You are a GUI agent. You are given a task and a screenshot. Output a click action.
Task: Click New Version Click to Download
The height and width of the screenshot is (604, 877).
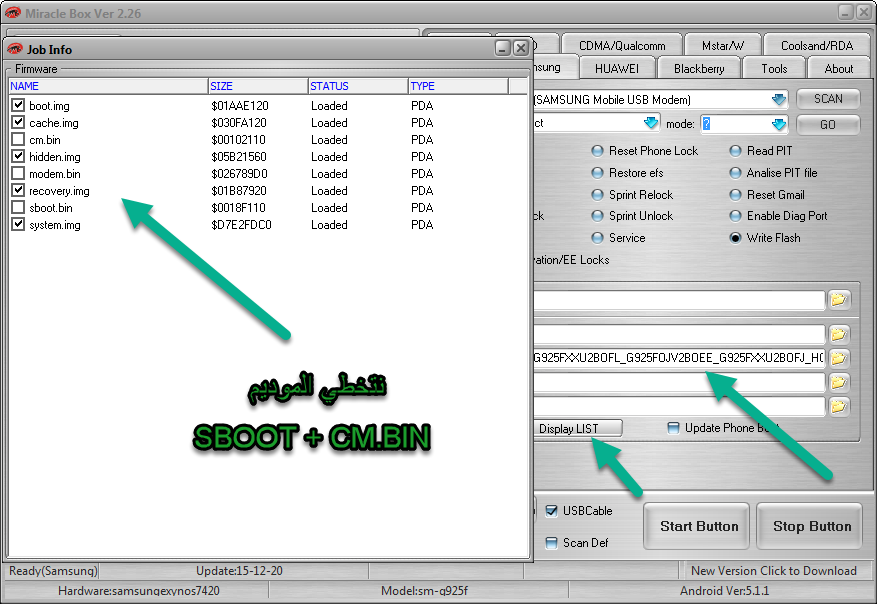coord(774,570)
